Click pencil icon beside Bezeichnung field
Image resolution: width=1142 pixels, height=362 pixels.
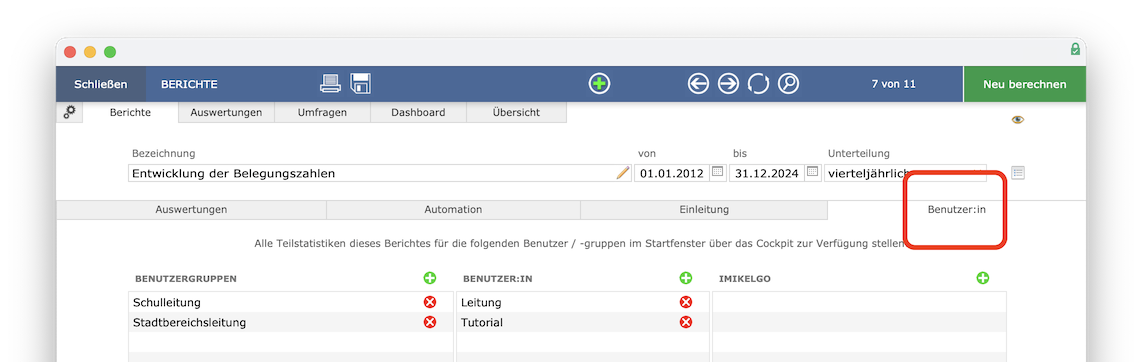pos(623,173)
